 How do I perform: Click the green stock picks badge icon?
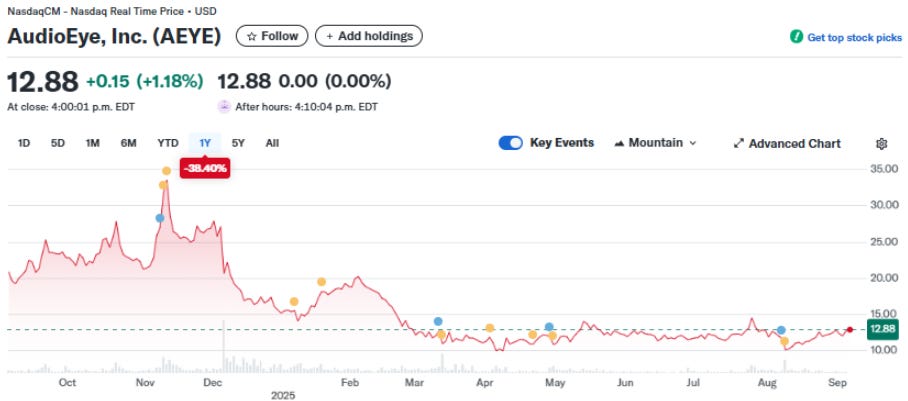tap(796, 37)
